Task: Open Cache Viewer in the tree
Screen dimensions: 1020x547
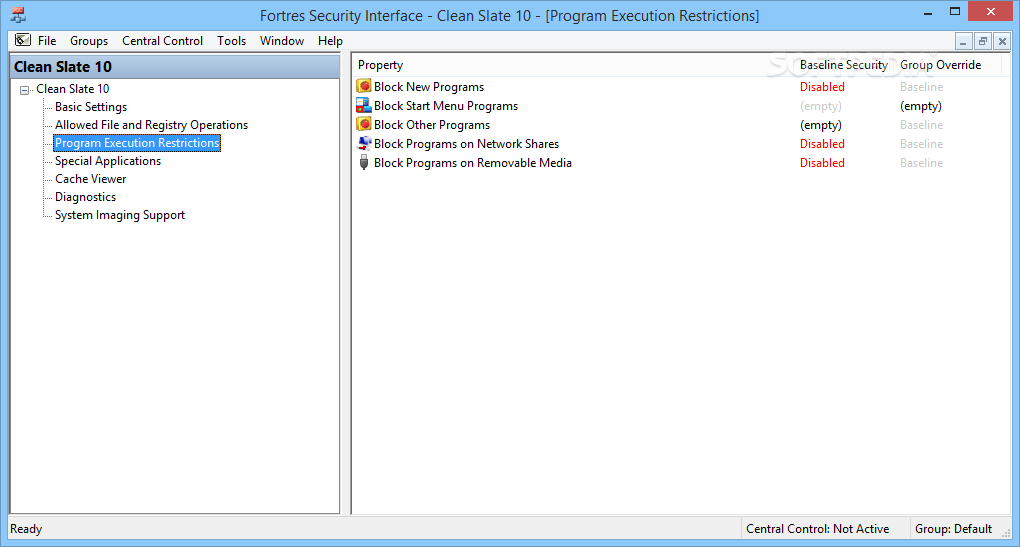Action: 90,179
